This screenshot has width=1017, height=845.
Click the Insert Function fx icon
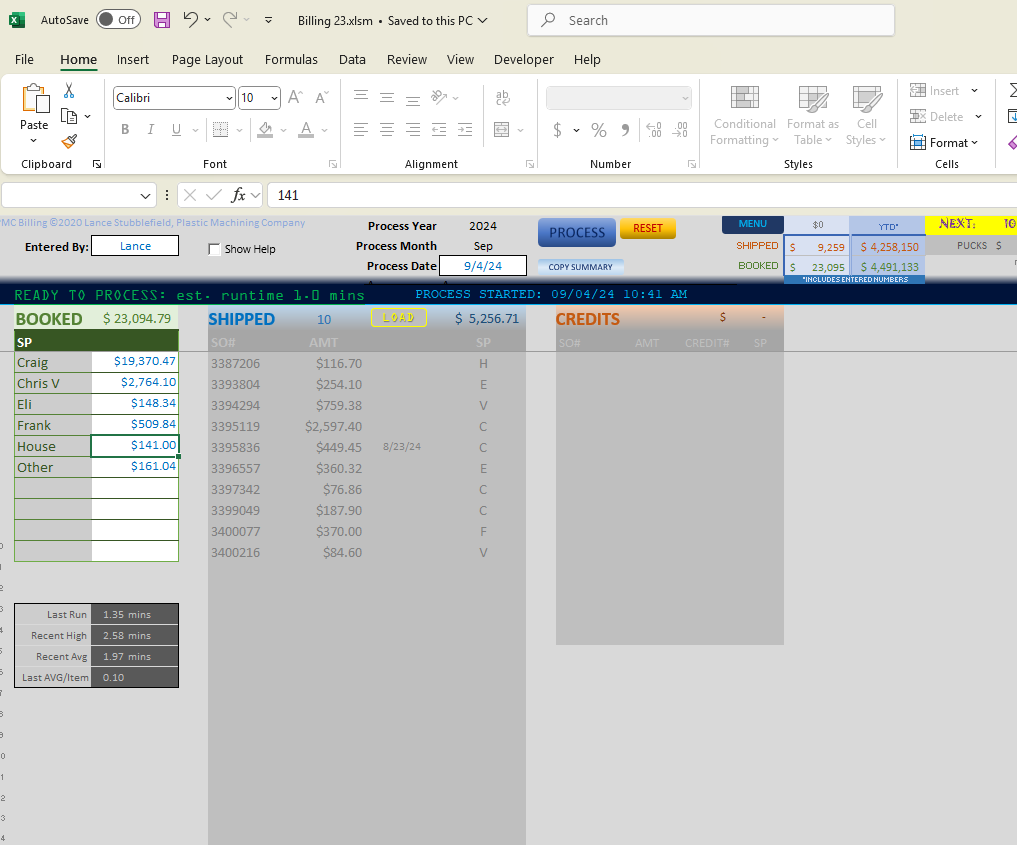pyautogui.click(x=239, y=195)
